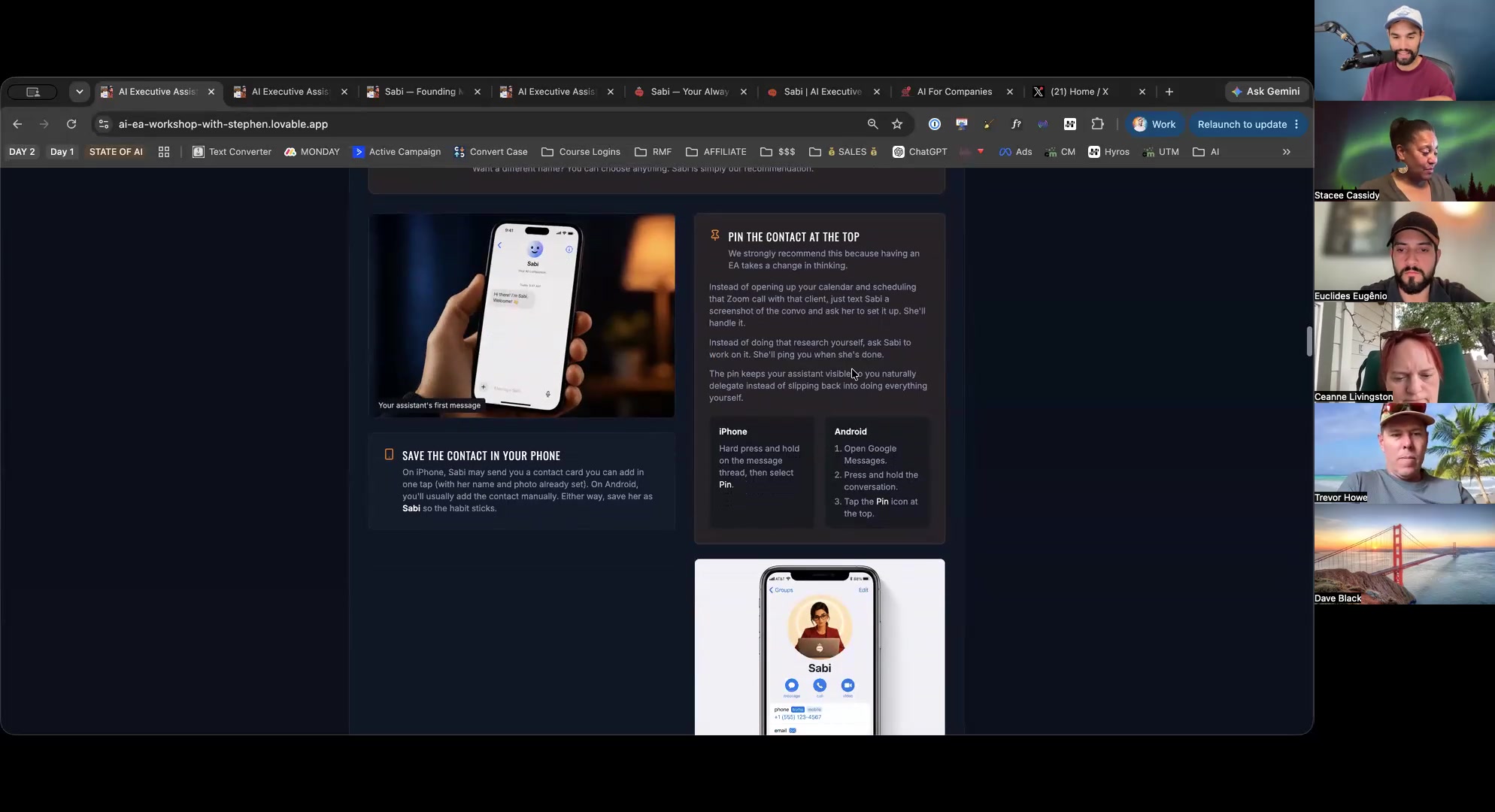
Task: Open the tab search dropdown
Action: click(x=79, y=92)
